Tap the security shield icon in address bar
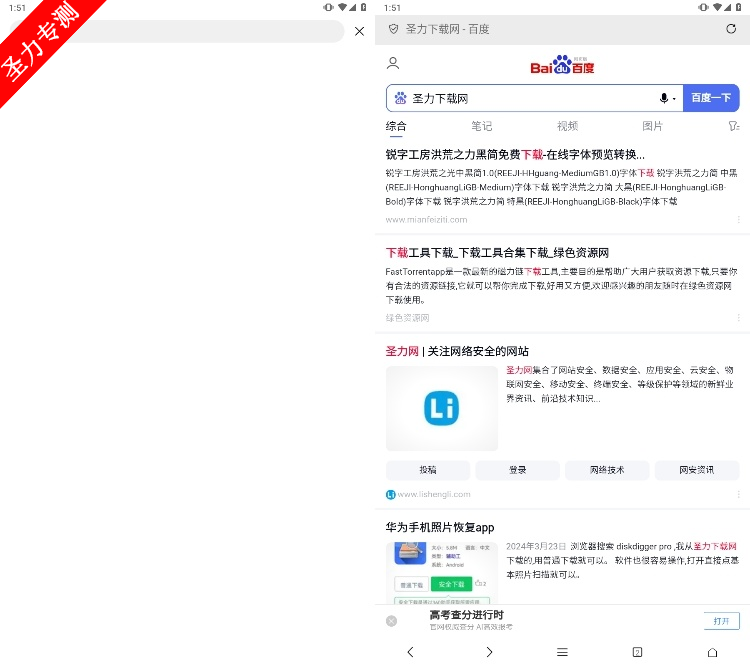 point(393,29)
